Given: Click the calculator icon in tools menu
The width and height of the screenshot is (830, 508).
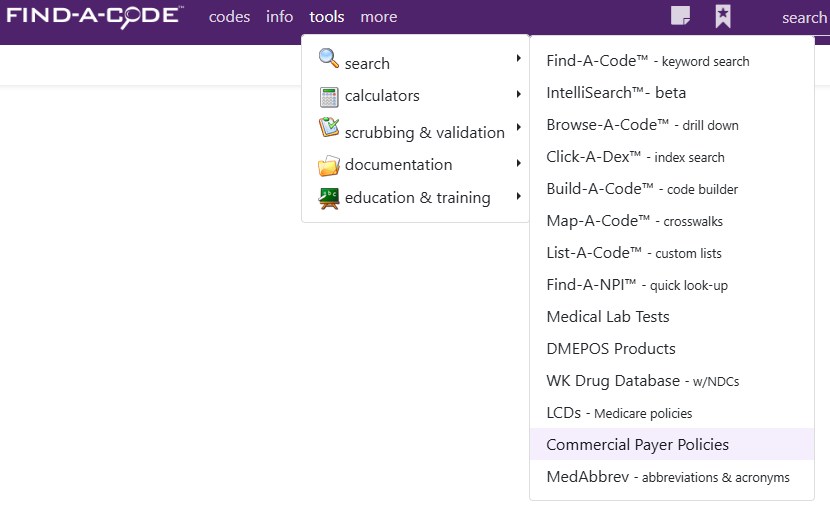Looking at the screenshot, I should click(x=329, y=97).
